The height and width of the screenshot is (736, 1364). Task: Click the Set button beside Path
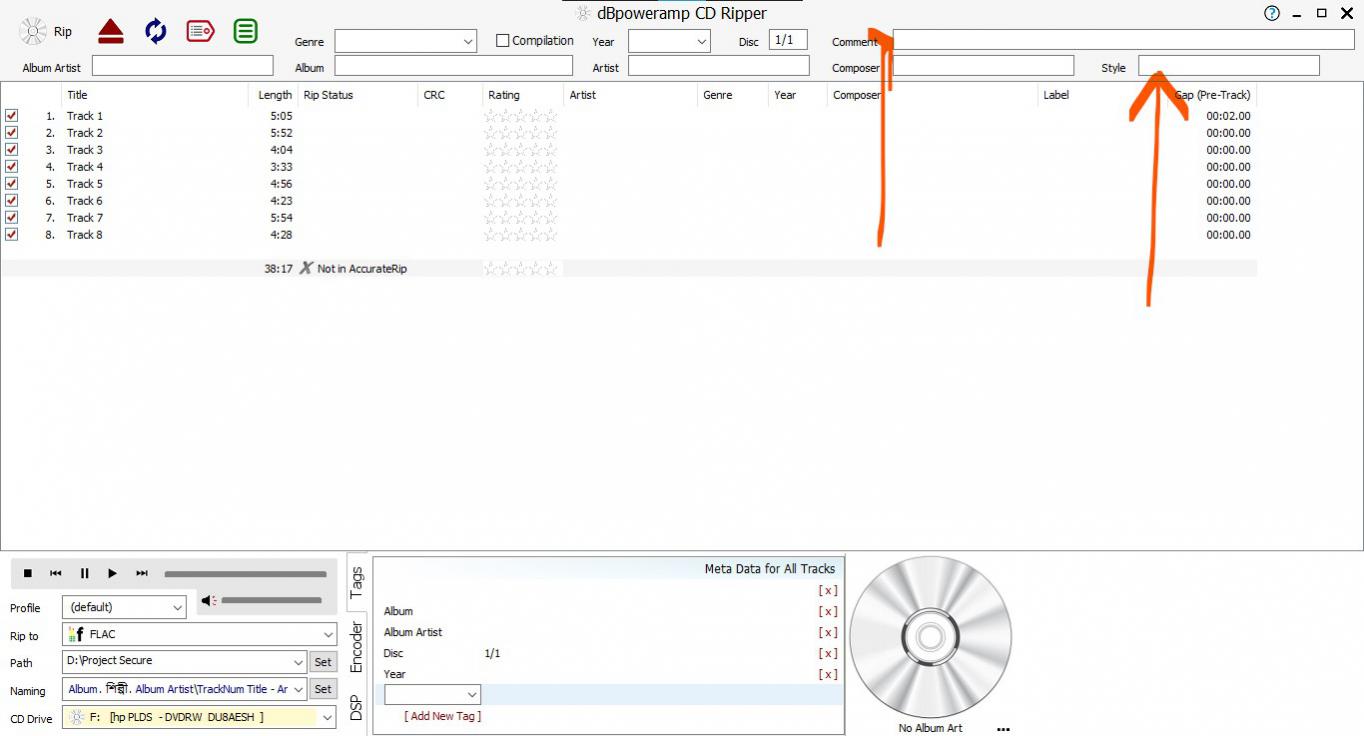coord(322,662)
